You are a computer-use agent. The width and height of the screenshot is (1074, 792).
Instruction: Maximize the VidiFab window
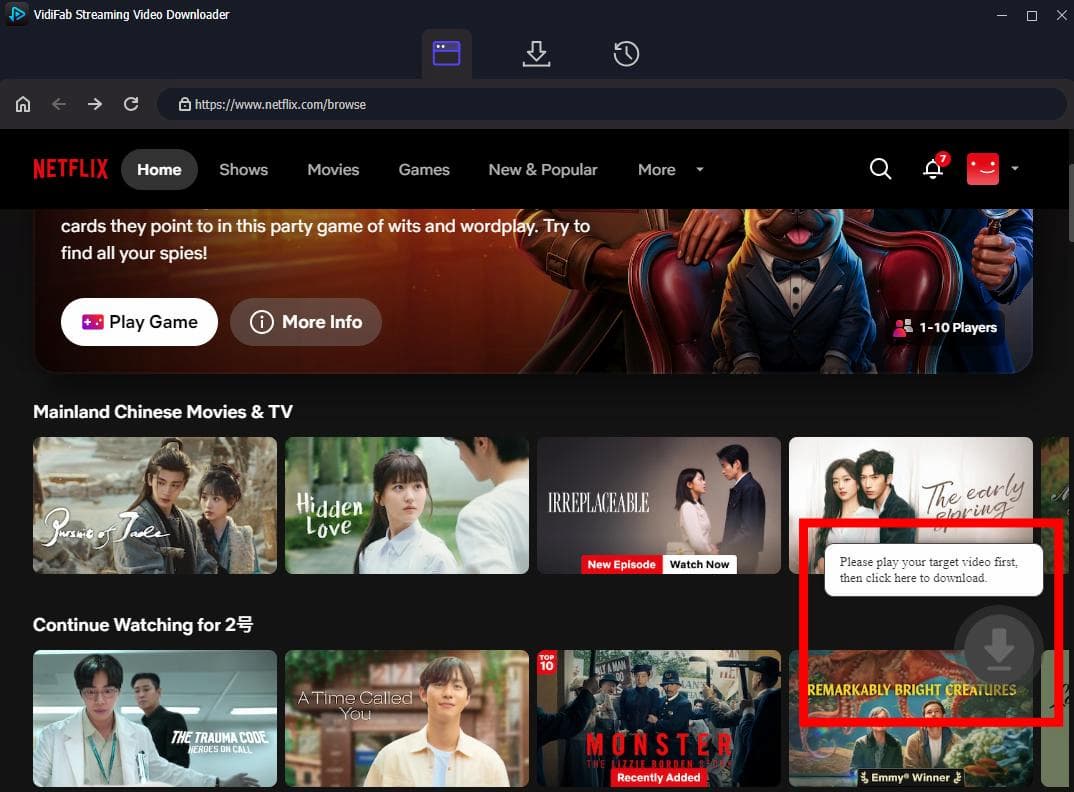coord(1032,15)
